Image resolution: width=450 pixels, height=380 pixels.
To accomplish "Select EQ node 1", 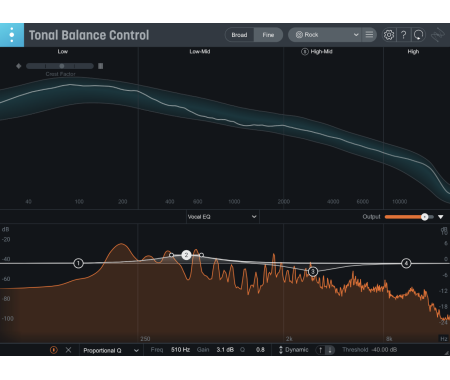I will point(78,263).
